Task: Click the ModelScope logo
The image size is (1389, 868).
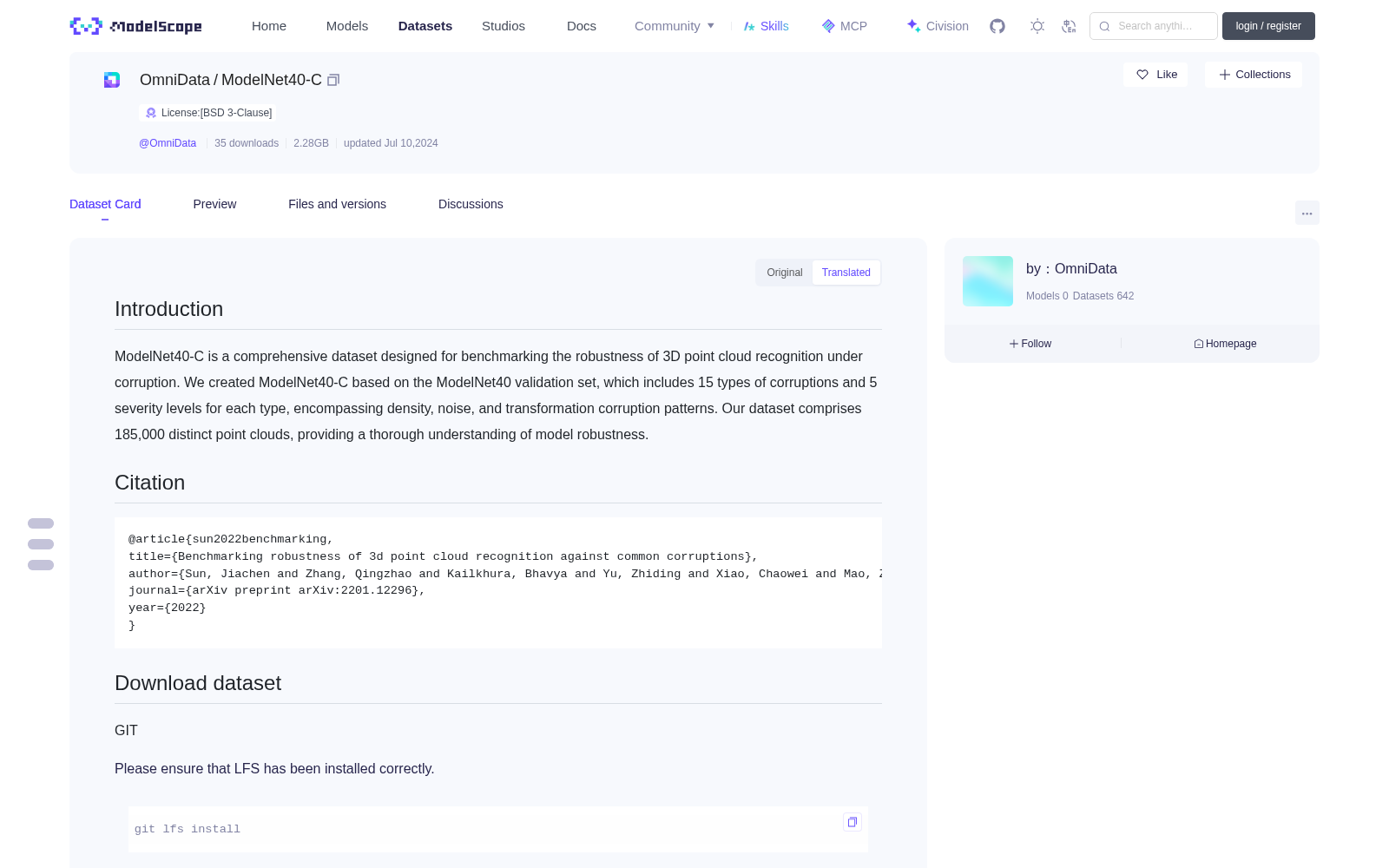Action: (x=136, y=26)
